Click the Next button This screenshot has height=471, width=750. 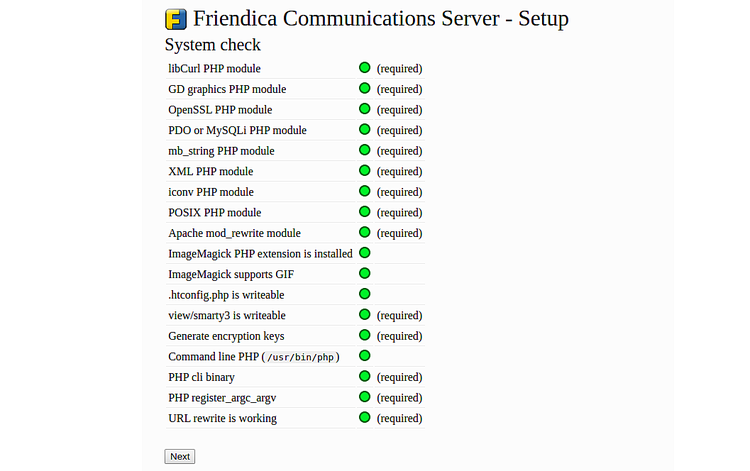180,456
